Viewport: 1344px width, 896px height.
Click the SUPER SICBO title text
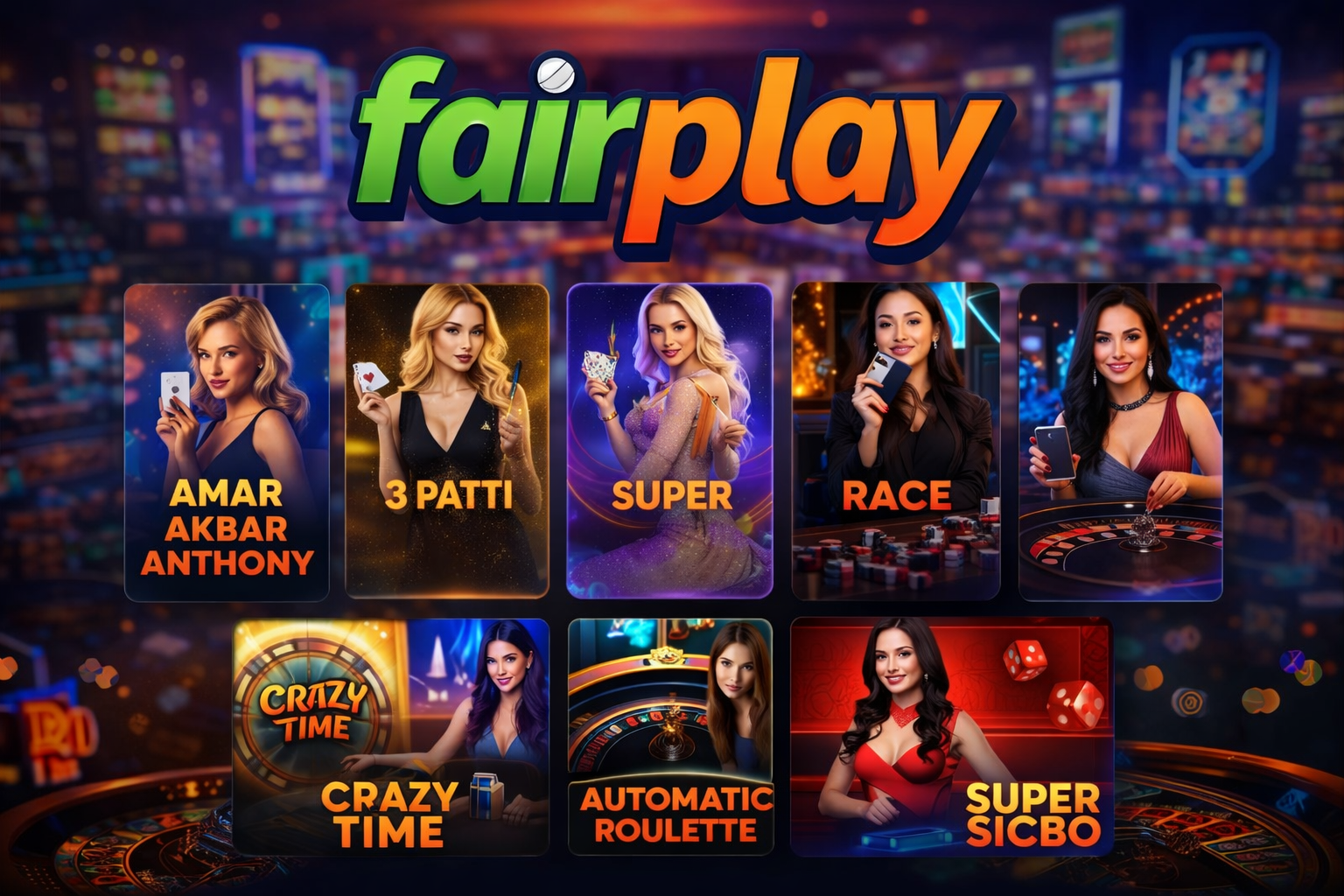[1032, 815]
